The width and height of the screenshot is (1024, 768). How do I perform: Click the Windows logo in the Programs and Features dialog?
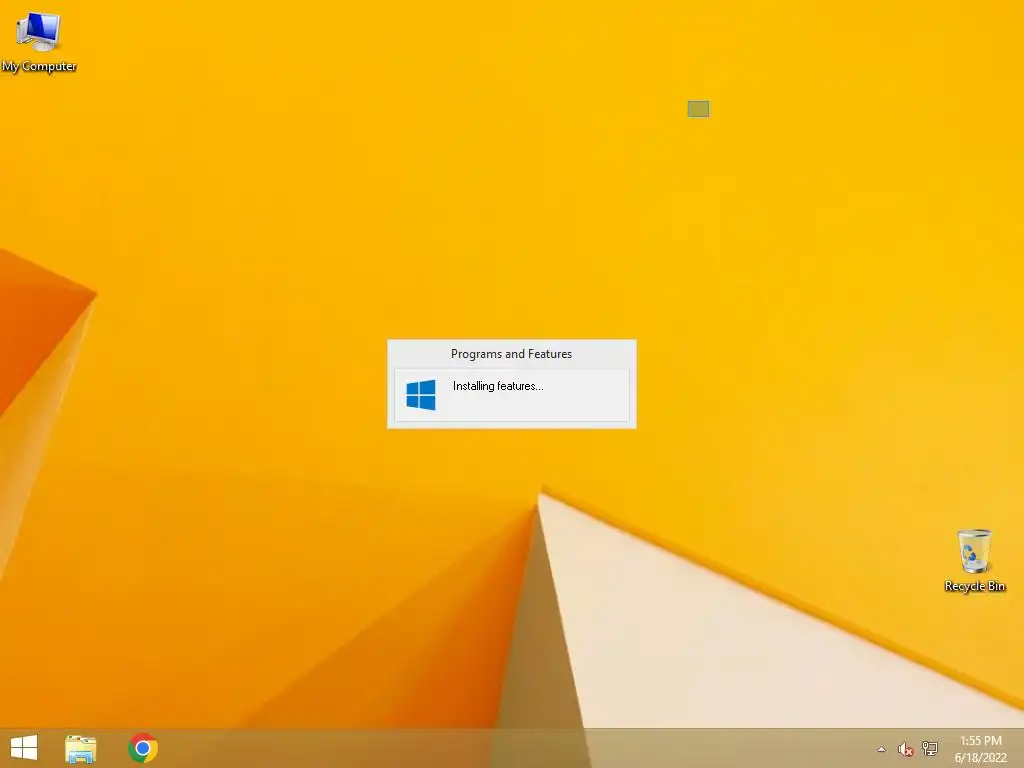[421, 395]
